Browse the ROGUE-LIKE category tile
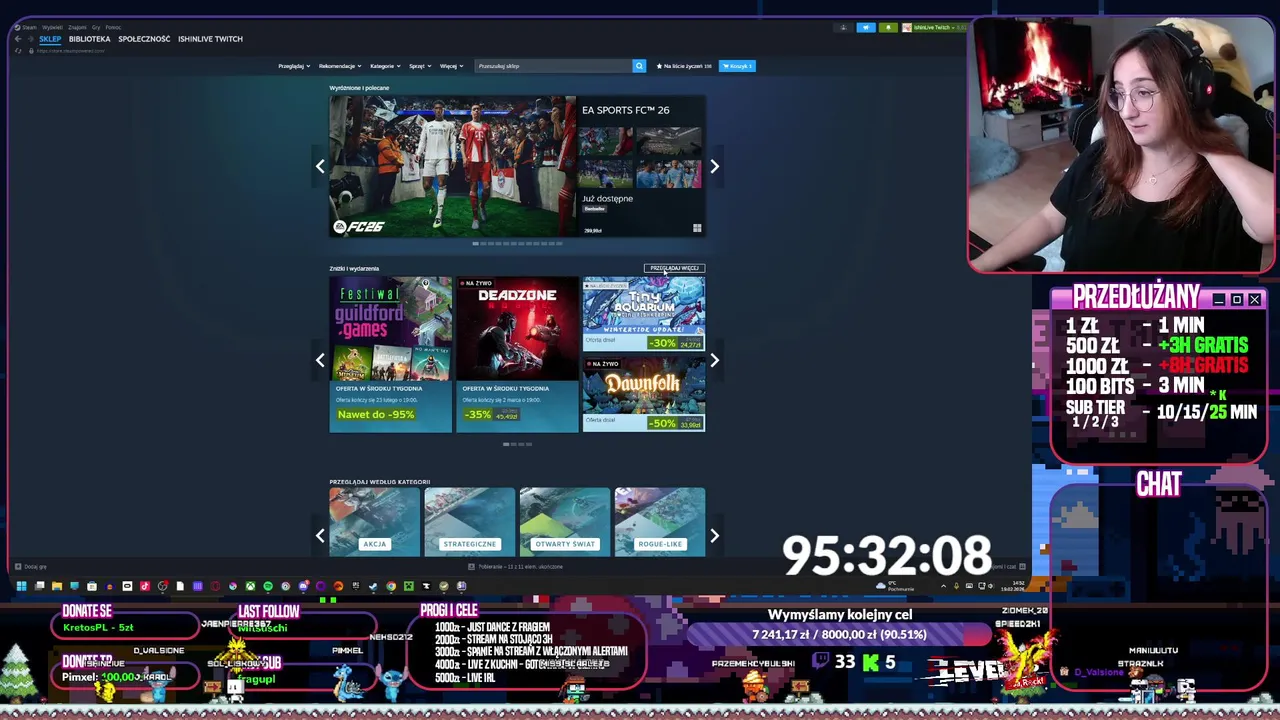1280x720 pixels. click(660, 521)
